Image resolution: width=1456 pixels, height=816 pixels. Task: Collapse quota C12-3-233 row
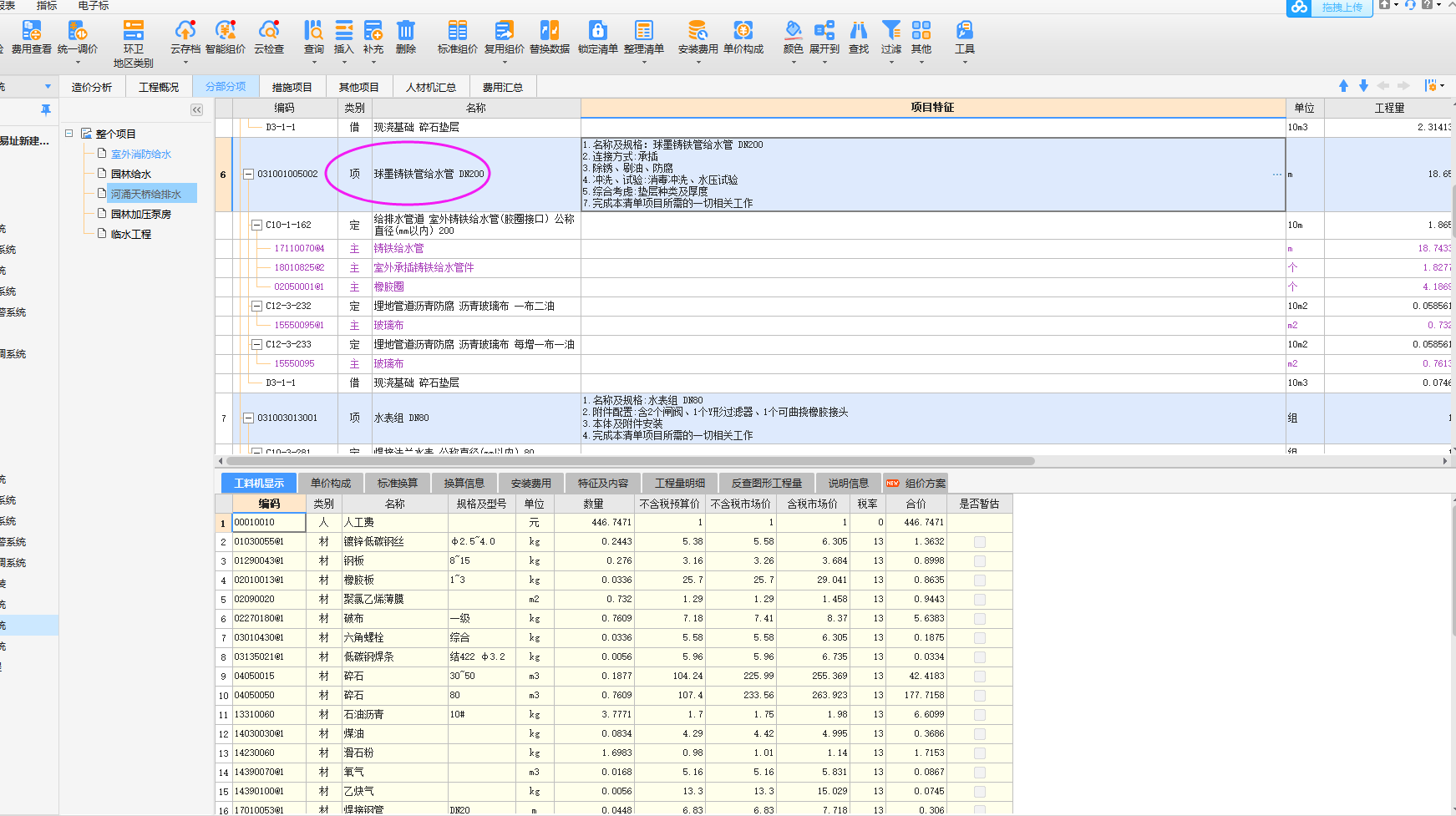pyautogui.click(x=257, y=345)
